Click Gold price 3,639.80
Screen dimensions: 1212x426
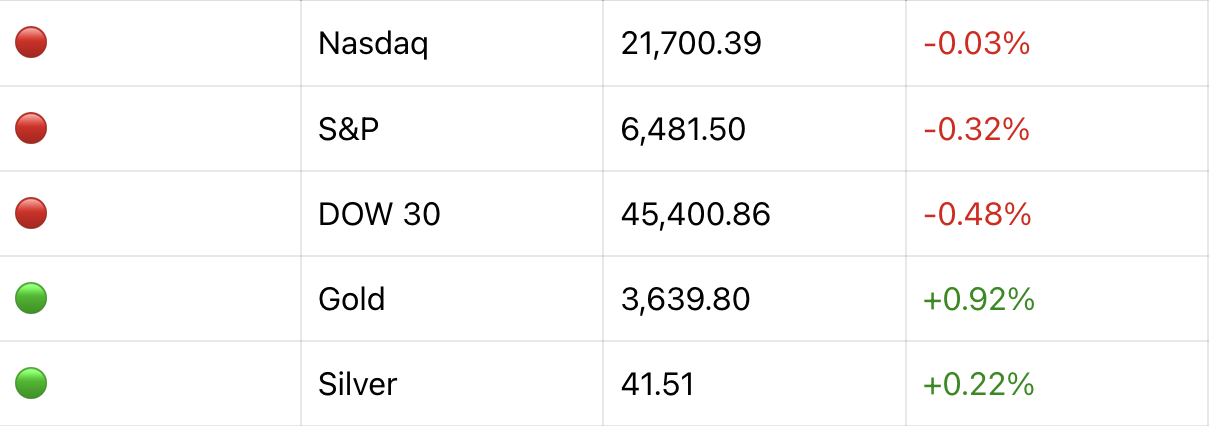coord(685,299)
